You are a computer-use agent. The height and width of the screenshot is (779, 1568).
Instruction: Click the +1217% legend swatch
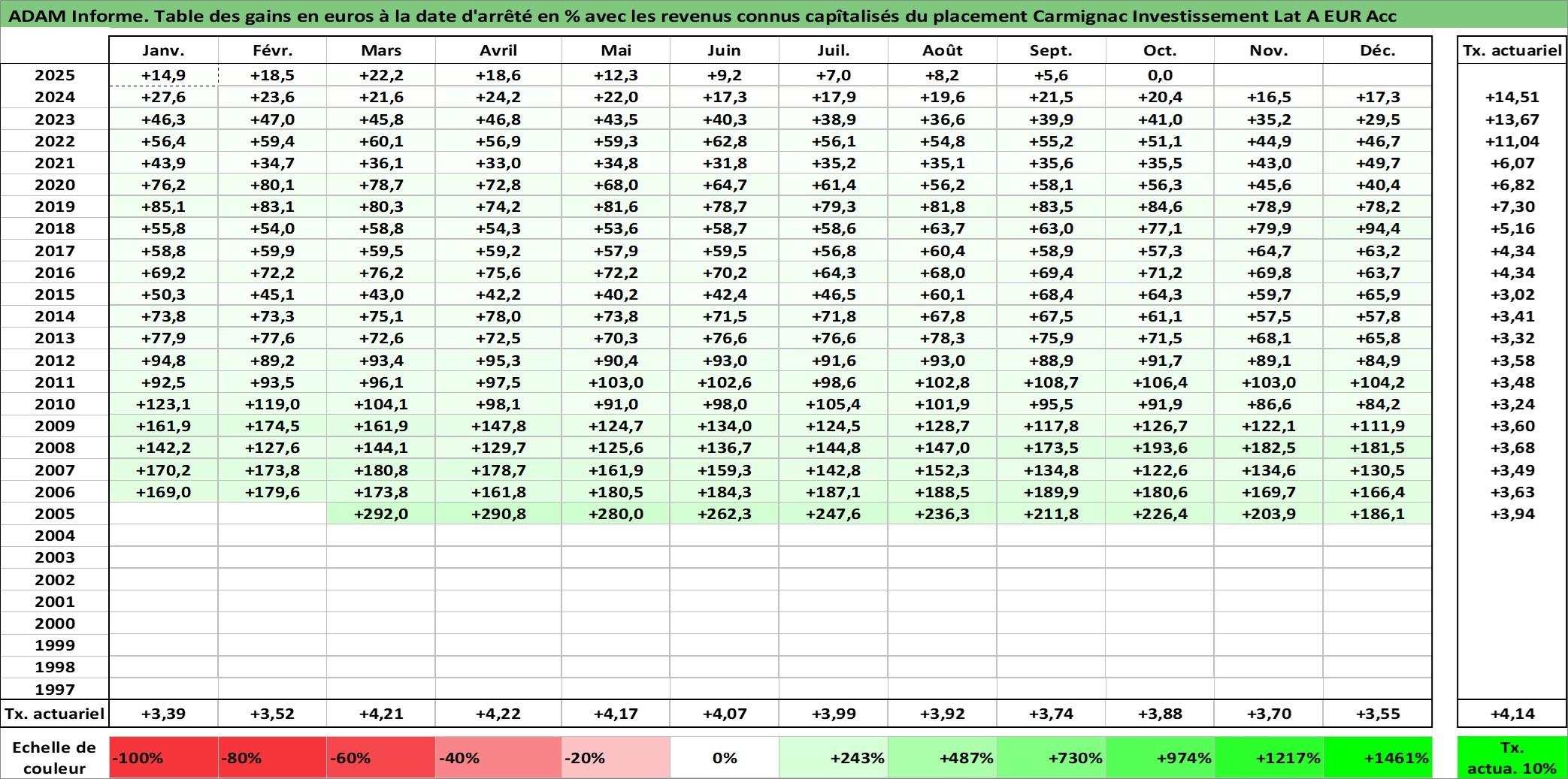coord(1269,757)
